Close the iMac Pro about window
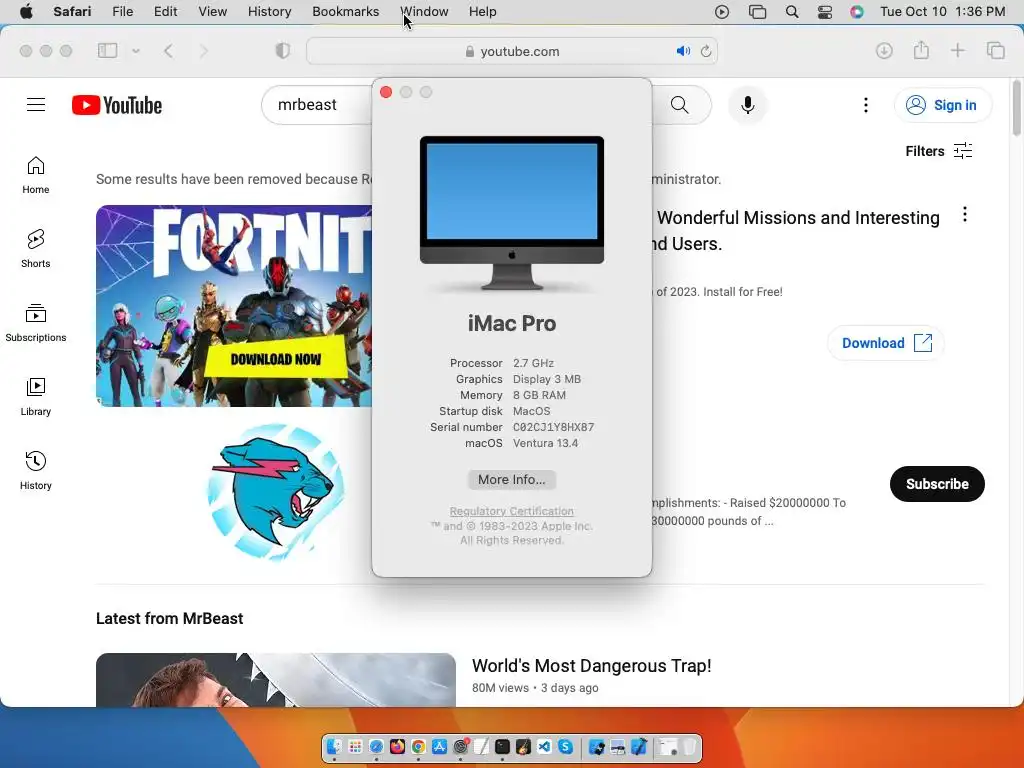Image resolution: width=1024 pixels, height=768 pixels. click(386, 92)
